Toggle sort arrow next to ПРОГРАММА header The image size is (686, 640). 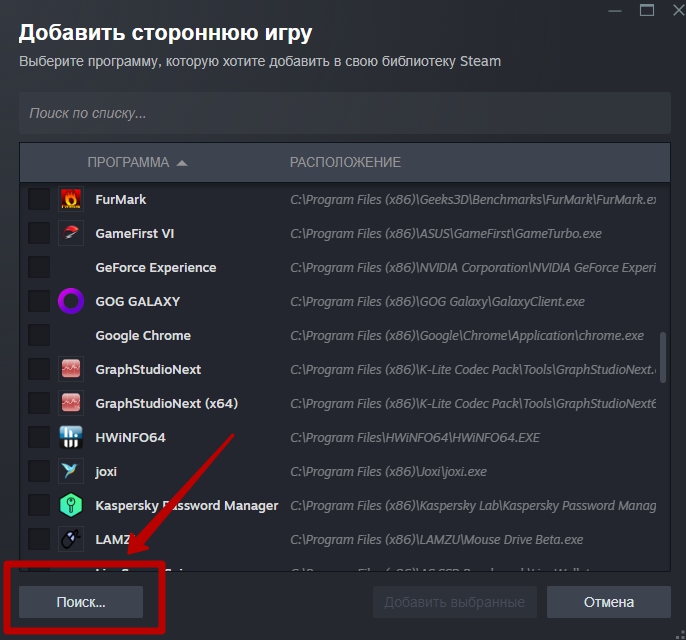point(182,163)
